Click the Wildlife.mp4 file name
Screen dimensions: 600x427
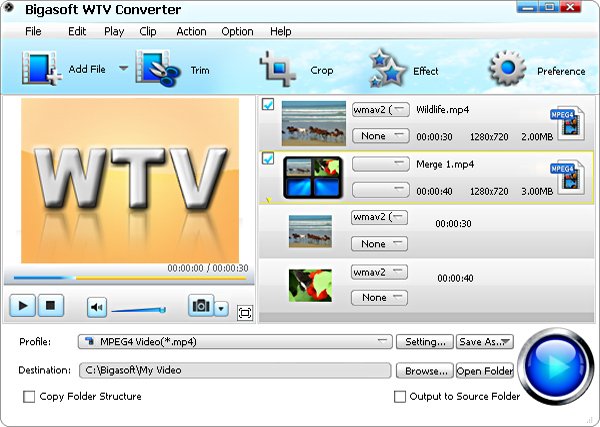442,110
